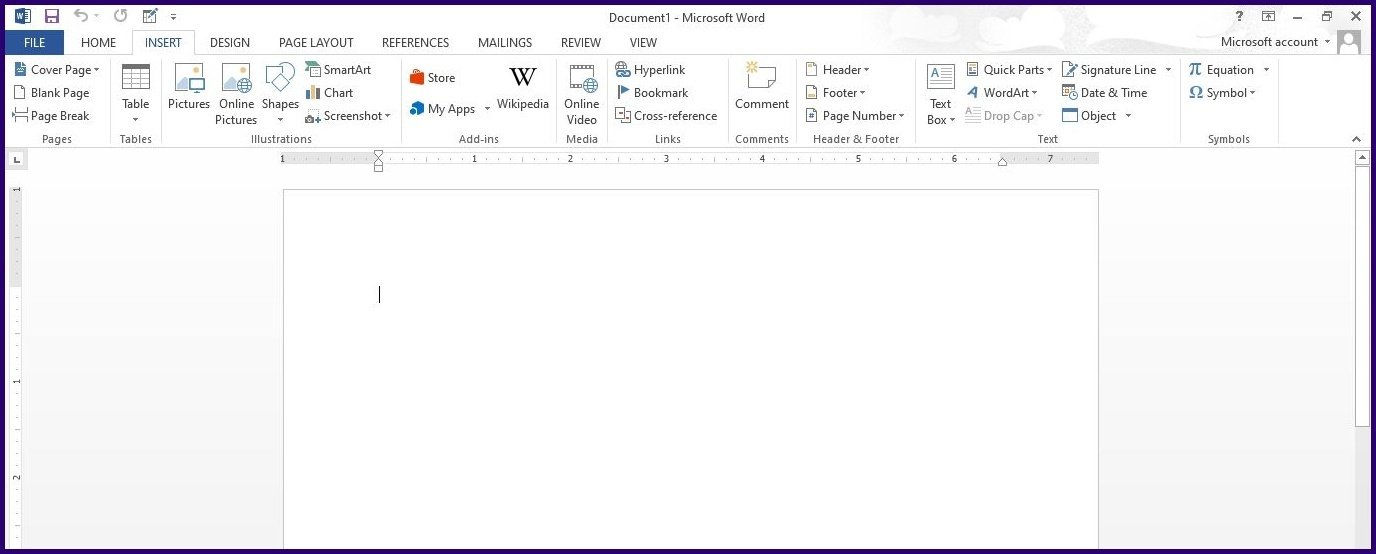This screenshot has height=554, width=1376.
Task: Open the Office Store add-ins
Action: coord(432,78)
